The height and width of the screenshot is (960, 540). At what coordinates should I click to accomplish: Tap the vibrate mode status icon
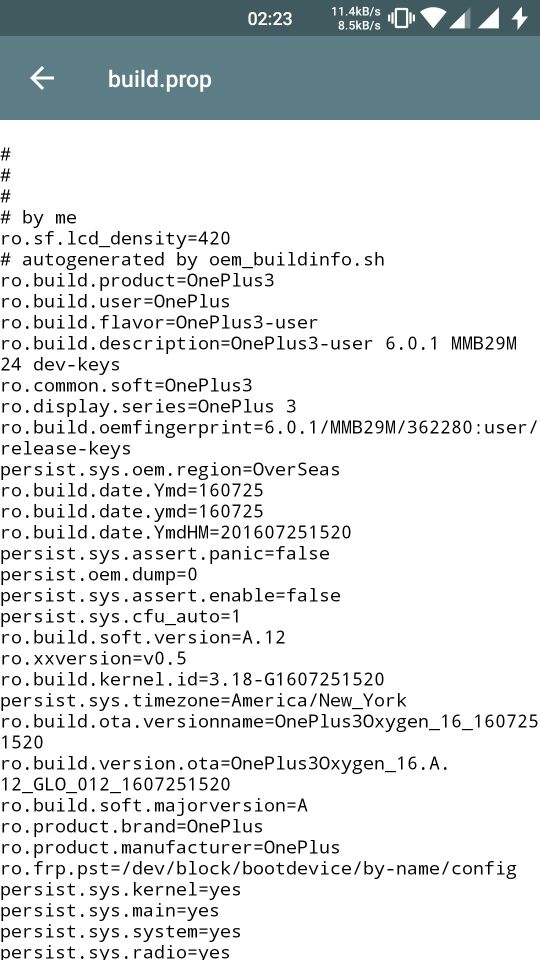click(401, 18)
